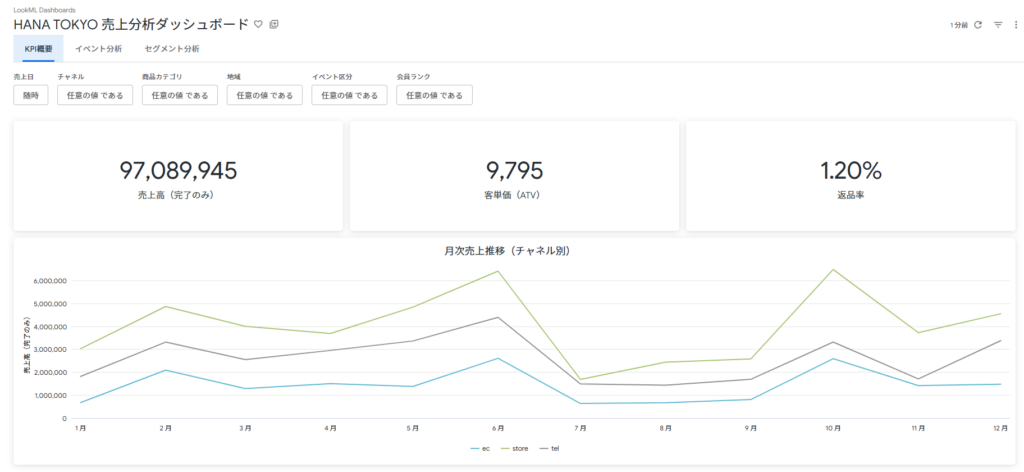Open the 会員ランク filter dropdown
This screenshot has width=1024, height=472.
pyautogui.click(x=434, y=95)
